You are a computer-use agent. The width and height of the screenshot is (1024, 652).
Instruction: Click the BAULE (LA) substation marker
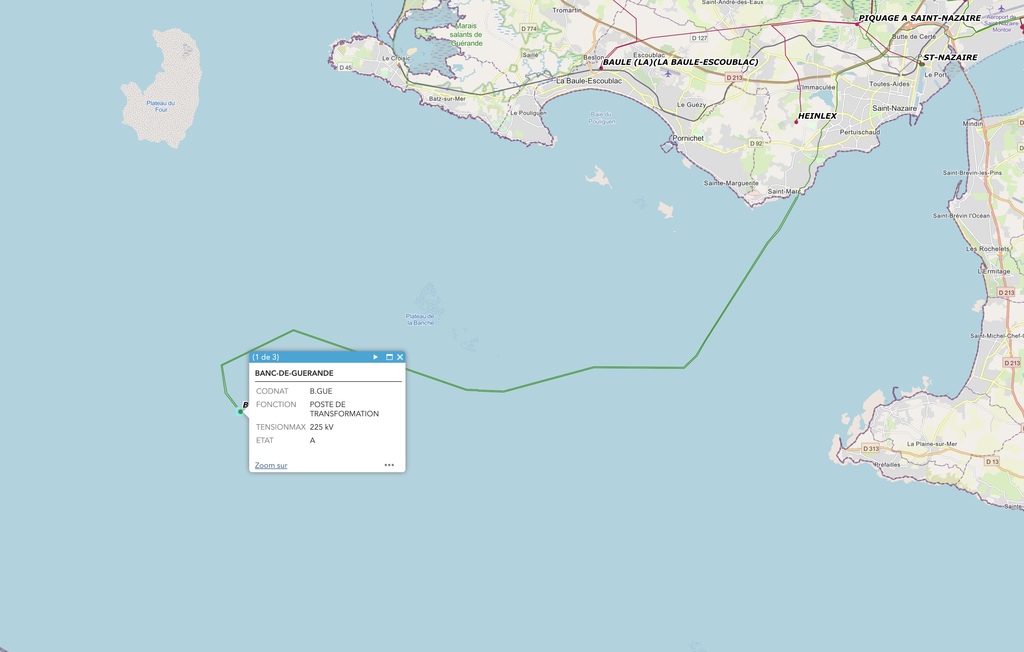(x=601, y=67)
